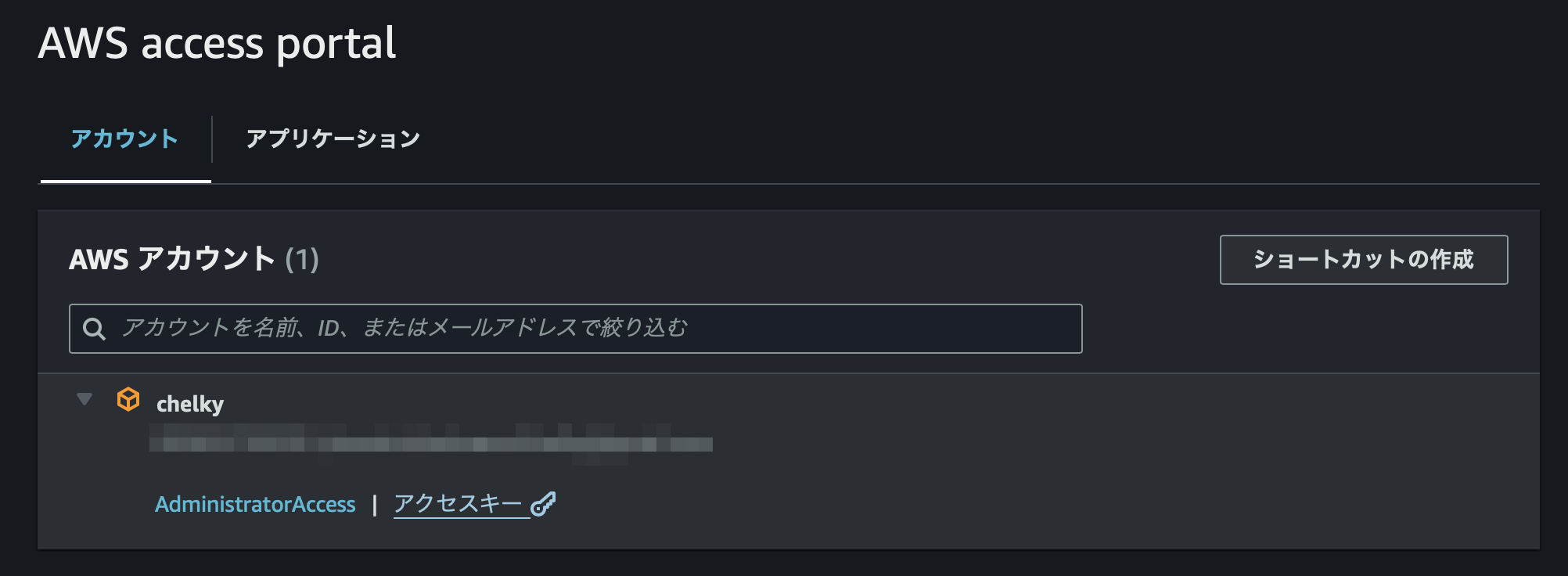Select the アカウント tab
Screen dimensions: 1568x576
tap(124, 138)
